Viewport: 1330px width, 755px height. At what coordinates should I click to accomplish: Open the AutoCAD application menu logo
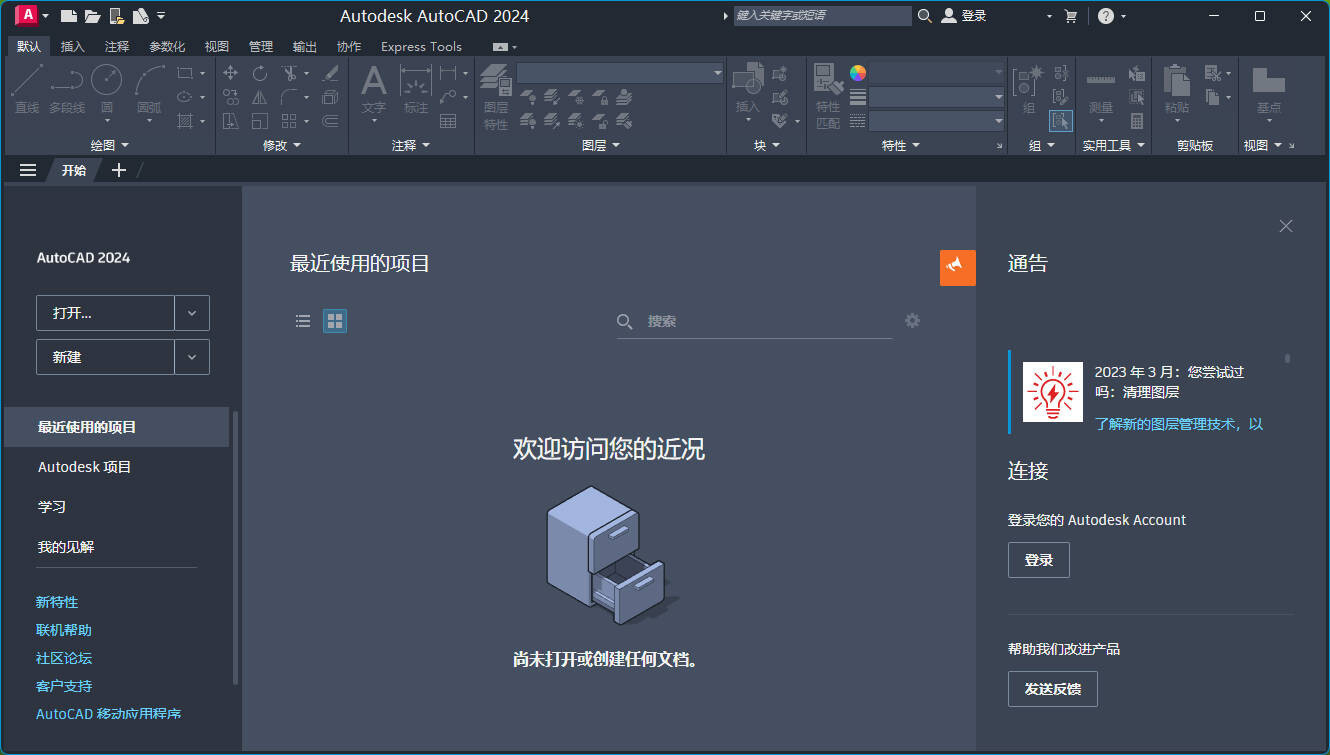pos(27,15)
